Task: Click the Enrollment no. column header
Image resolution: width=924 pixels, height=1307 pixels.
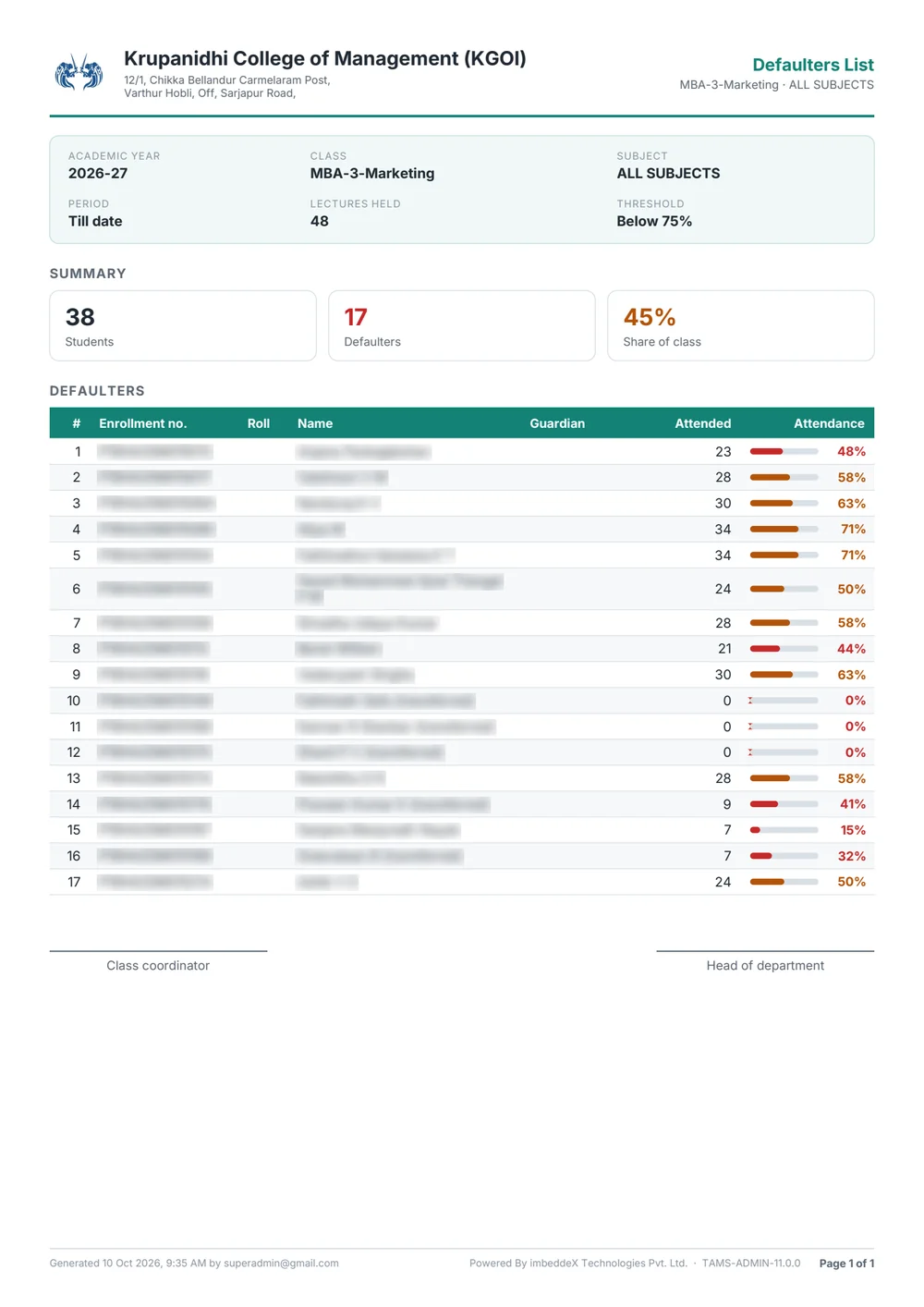Action: pos(143,423)
